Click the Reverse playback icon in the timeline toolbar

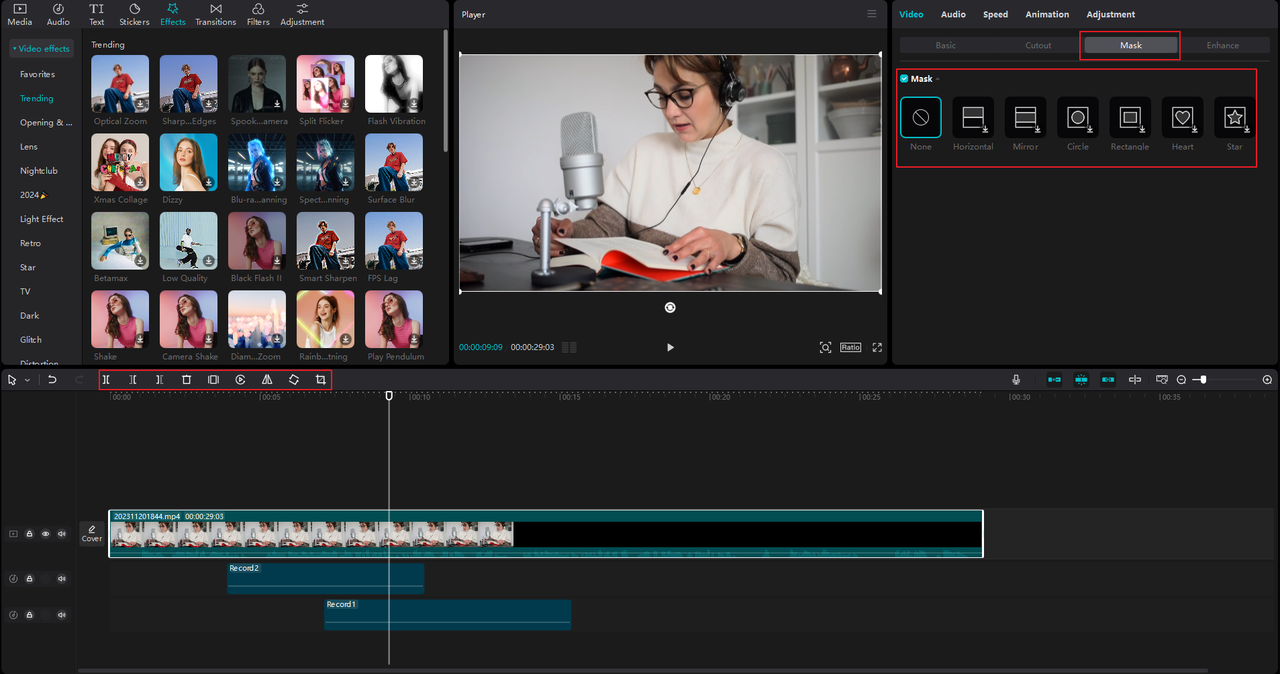click(241, 380)
